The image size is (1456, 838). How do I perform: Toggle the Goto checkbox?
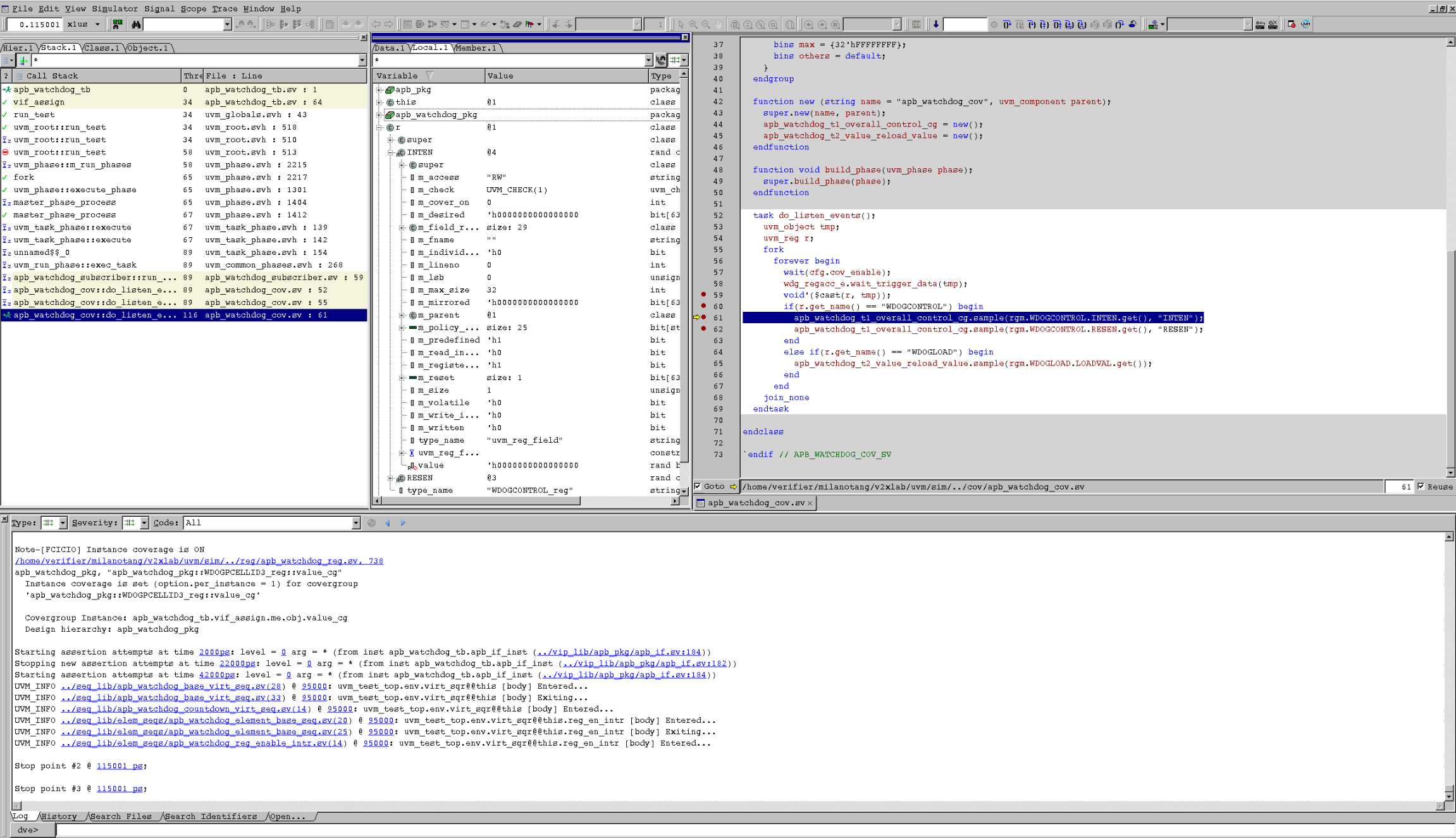point(698,487)
